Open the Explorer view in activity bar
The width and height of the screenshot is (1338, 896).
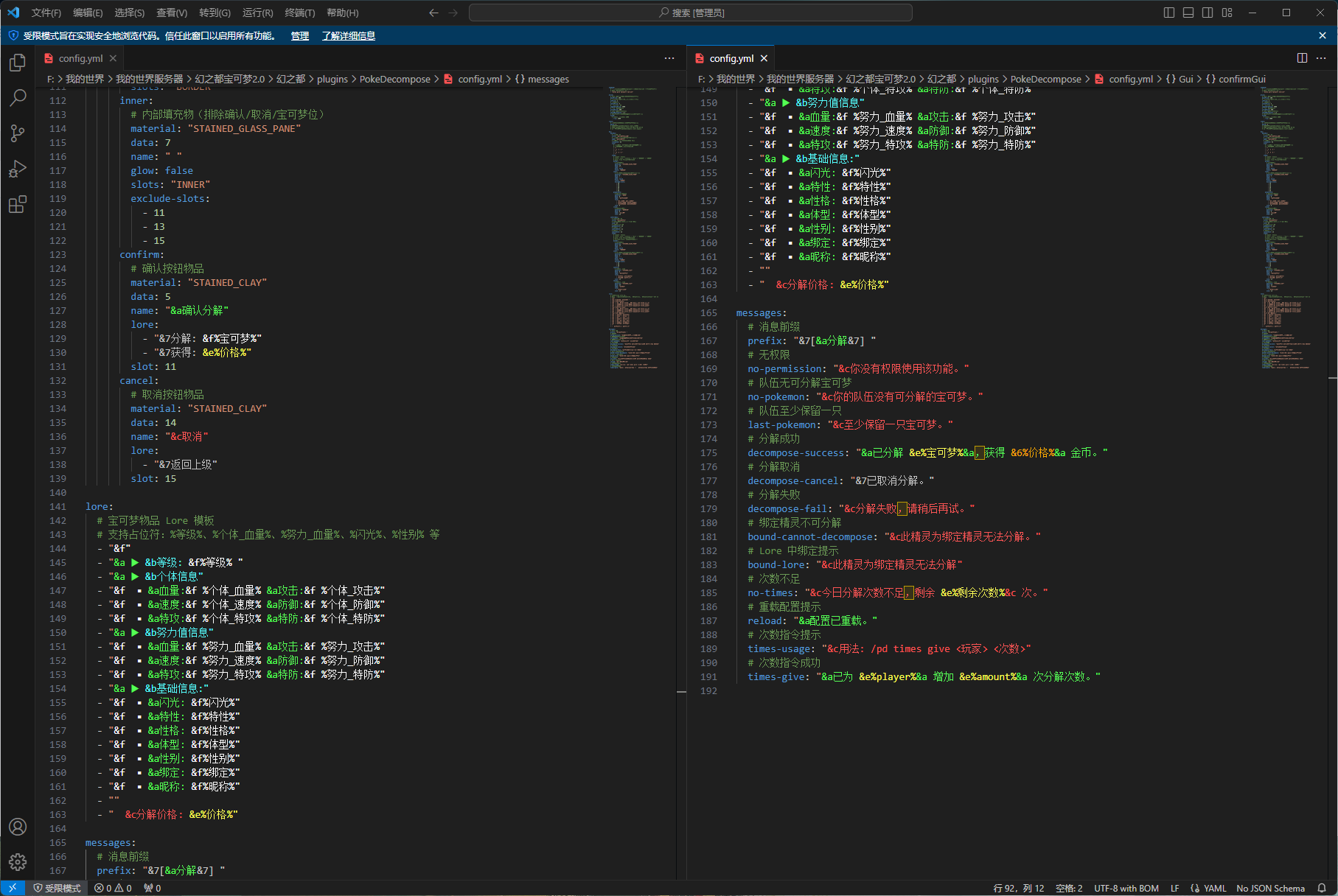pyautogui.click(x=18, y=63)
